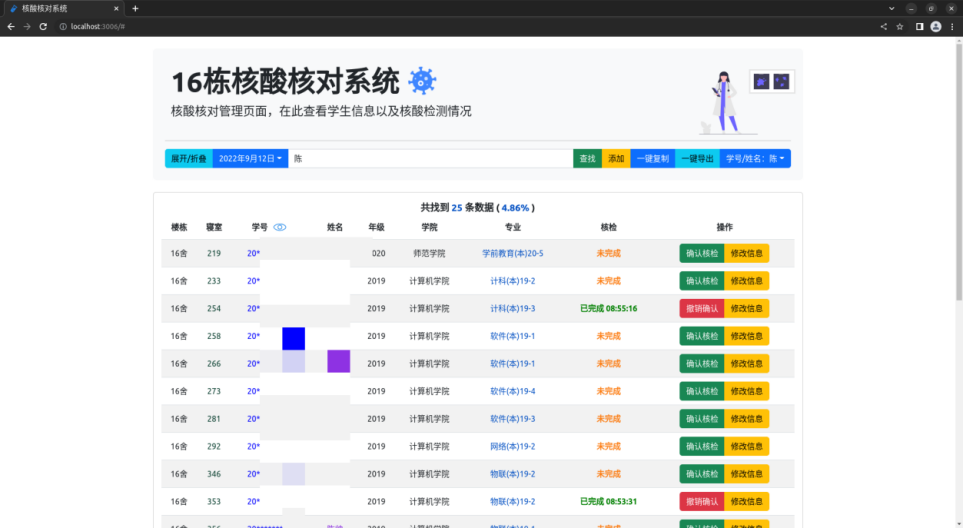Toggle the 展开/折叠 expand-collapse button

click(x=188, y=158)
